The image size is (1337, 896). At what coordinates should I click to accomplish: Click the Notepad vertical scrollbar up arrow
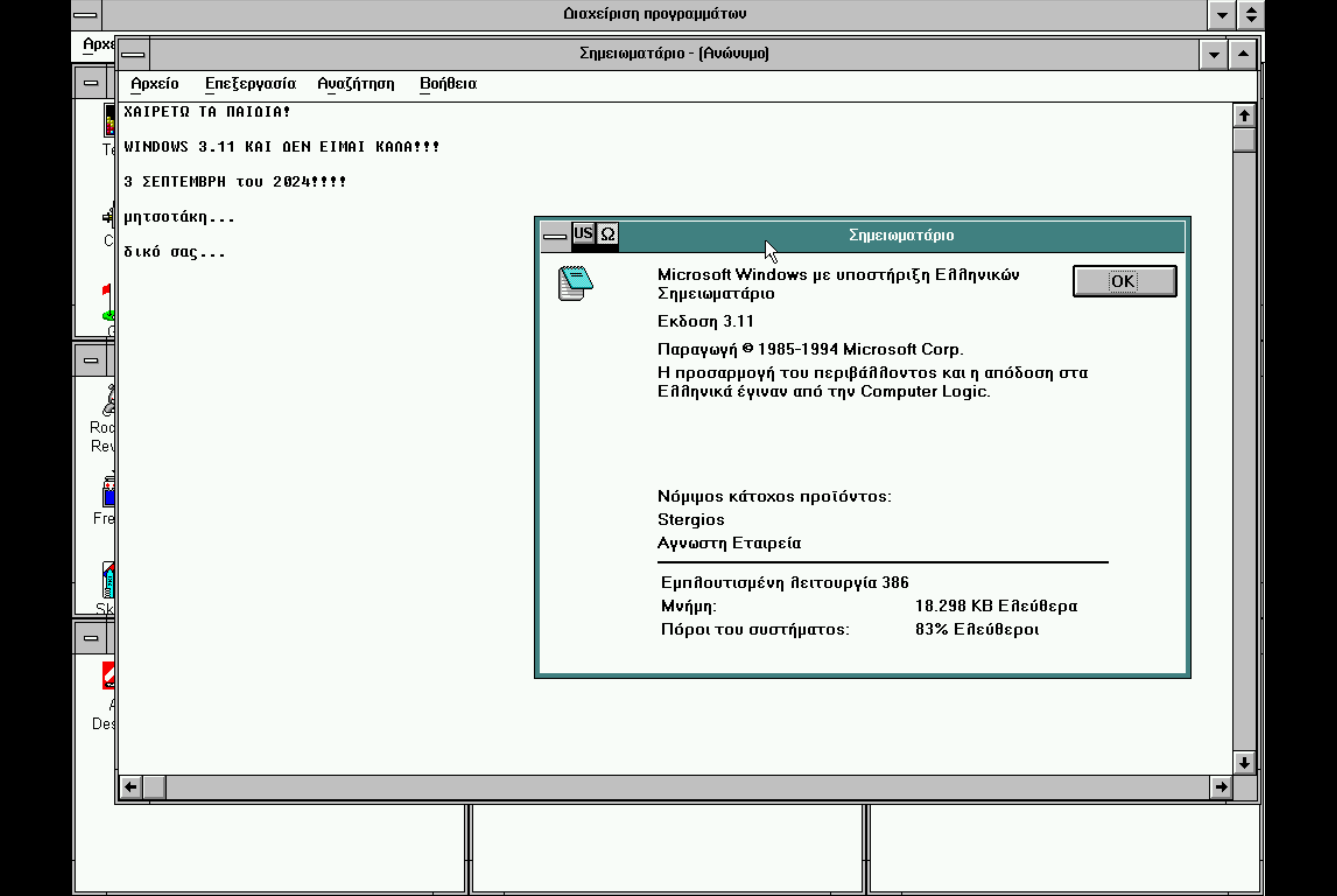tap(1244, 115)
